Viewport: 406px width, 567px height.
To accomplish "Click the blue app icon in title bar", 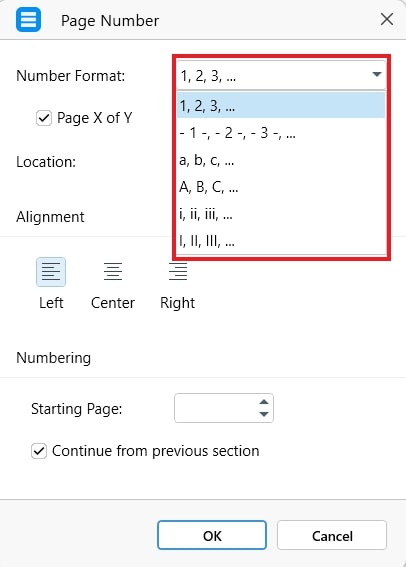I will [x=29, y=20].
